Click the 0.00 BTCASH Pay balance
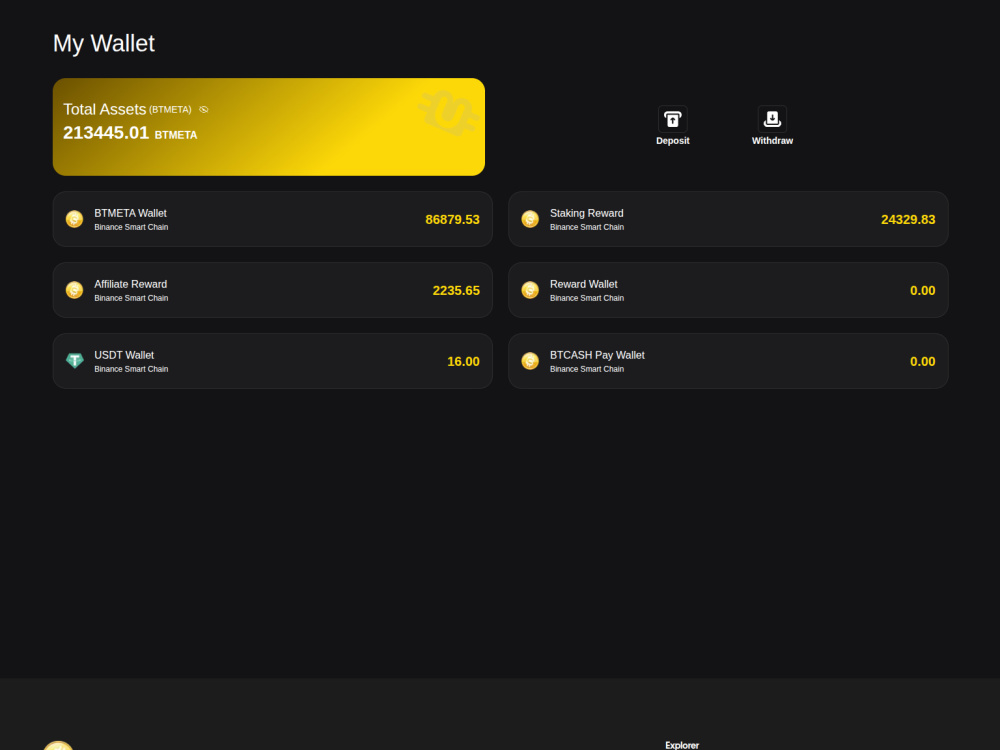The image size is (1000, 750). pyautogui.click(x=922, y=361)
